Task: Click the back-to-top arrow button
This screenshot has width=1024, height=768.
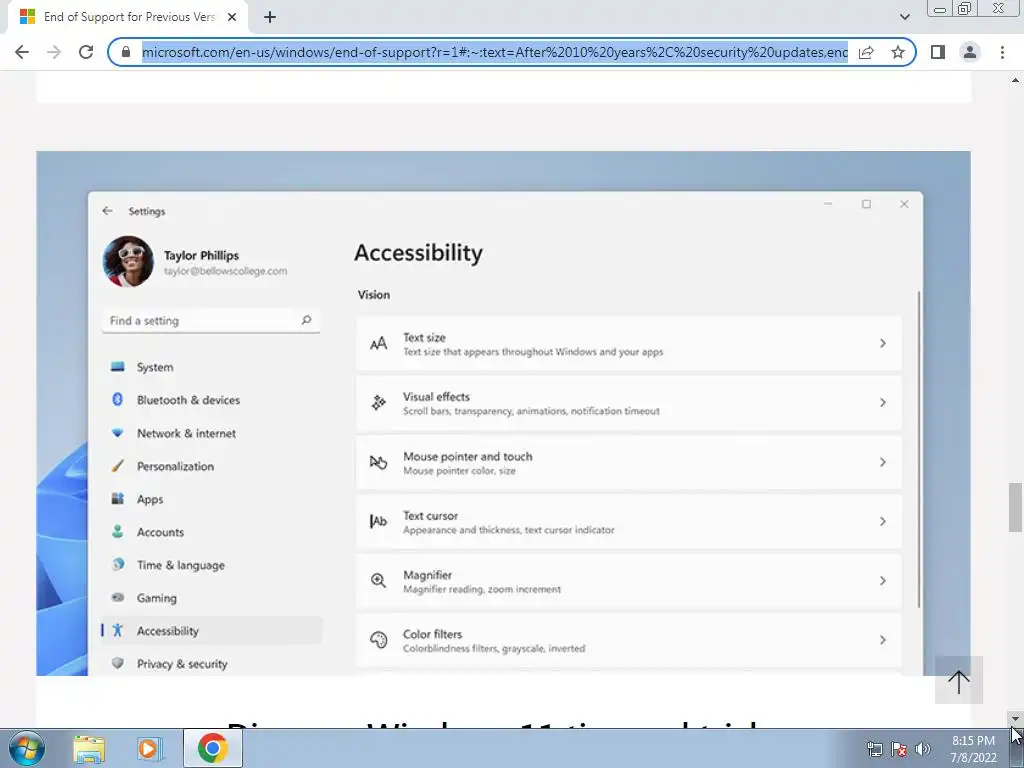Action: coord(959,680)
